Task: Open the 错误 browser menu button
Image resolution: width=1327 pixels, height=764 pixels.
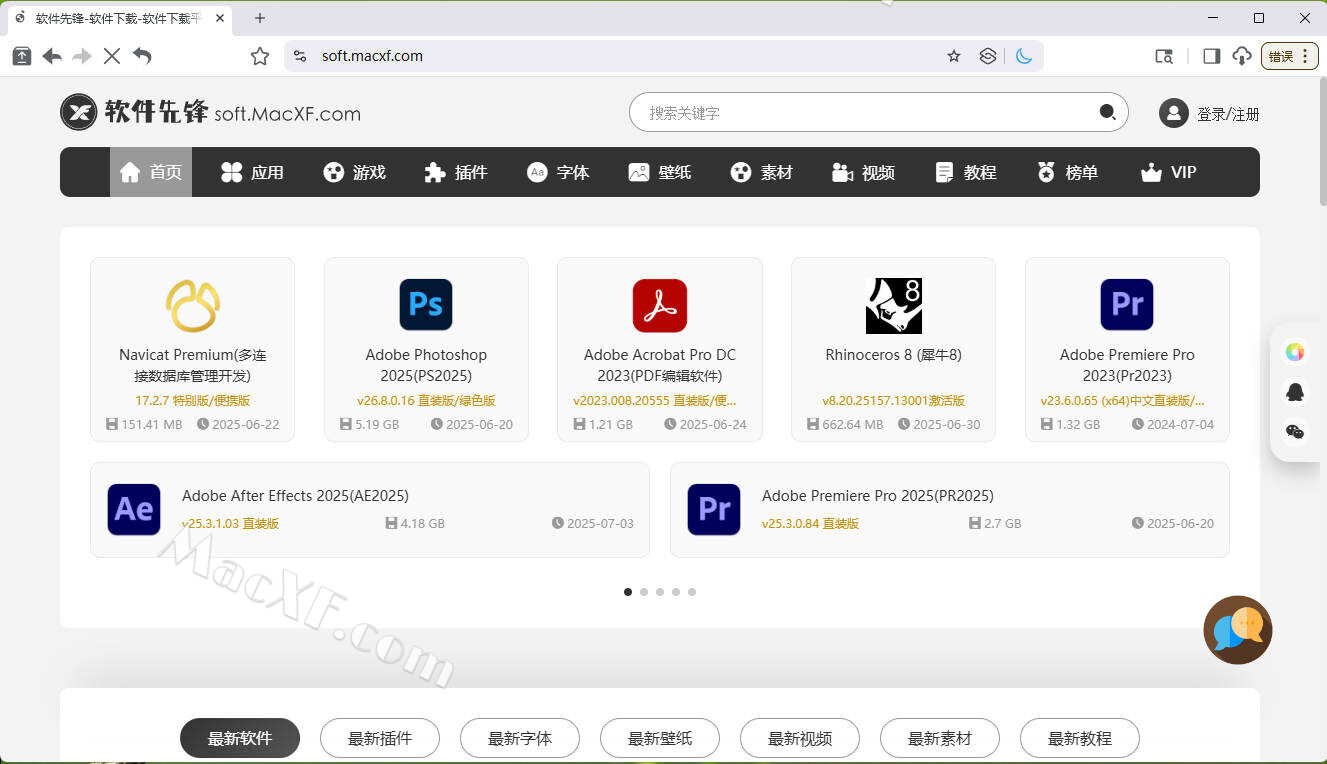Action: [1290, 56]
